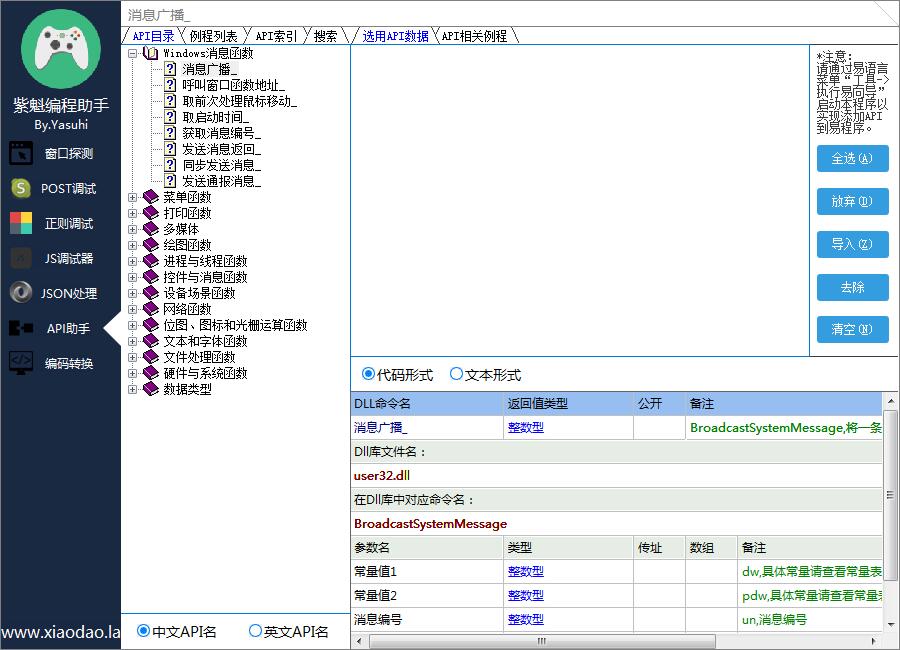
Task: Collapse the Windows消息函数 tree node
Action: [x=133, y=53]
